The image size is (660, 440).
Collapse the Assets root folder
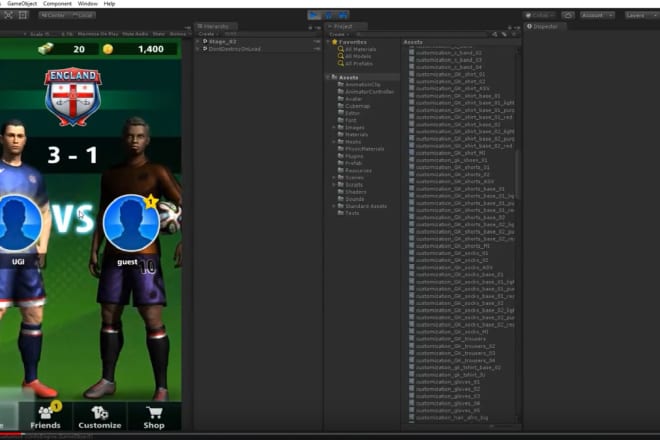(x=329, y=77)
